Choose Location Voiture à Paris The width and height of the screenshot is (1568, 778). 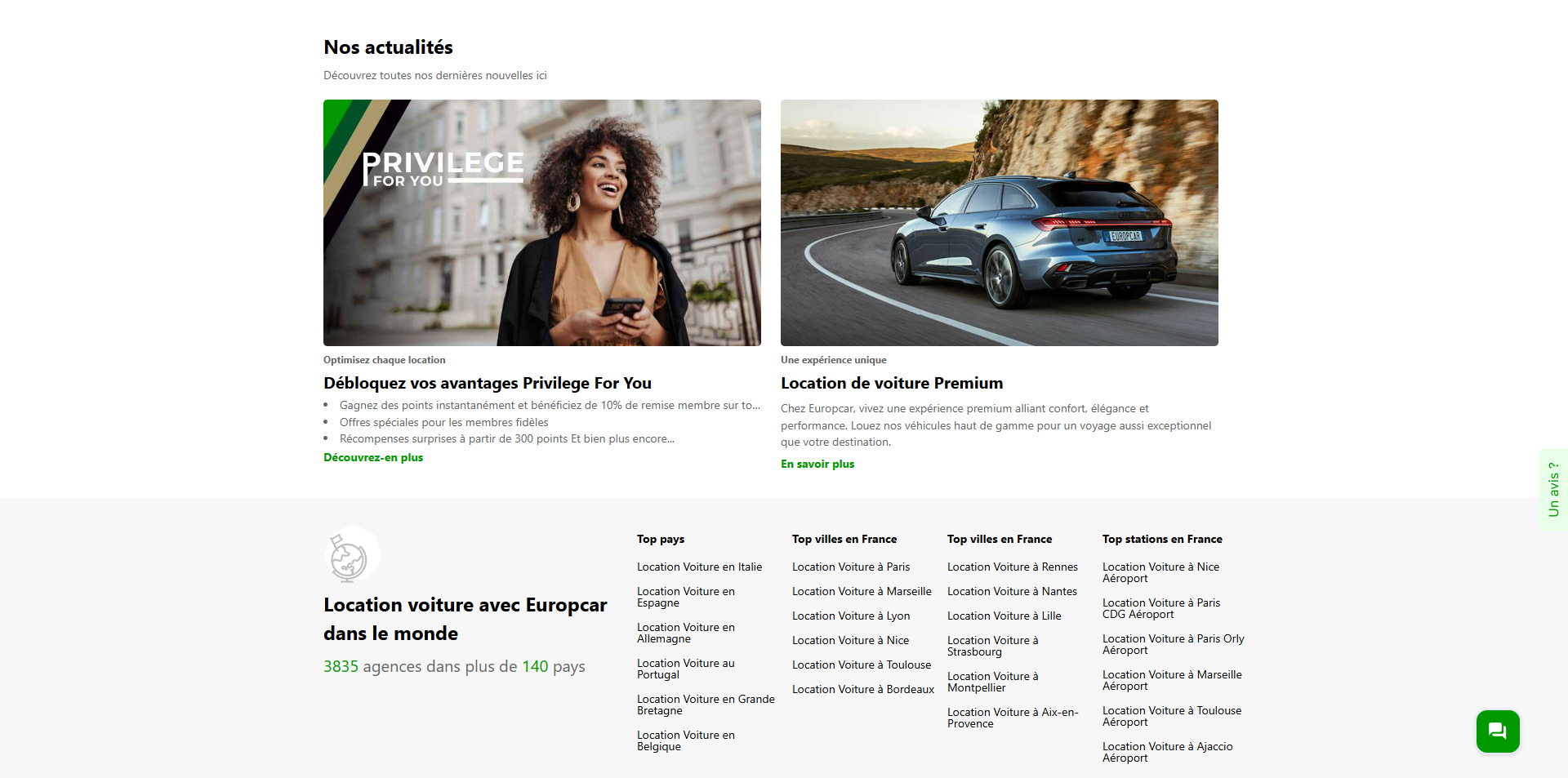[851, 567]
